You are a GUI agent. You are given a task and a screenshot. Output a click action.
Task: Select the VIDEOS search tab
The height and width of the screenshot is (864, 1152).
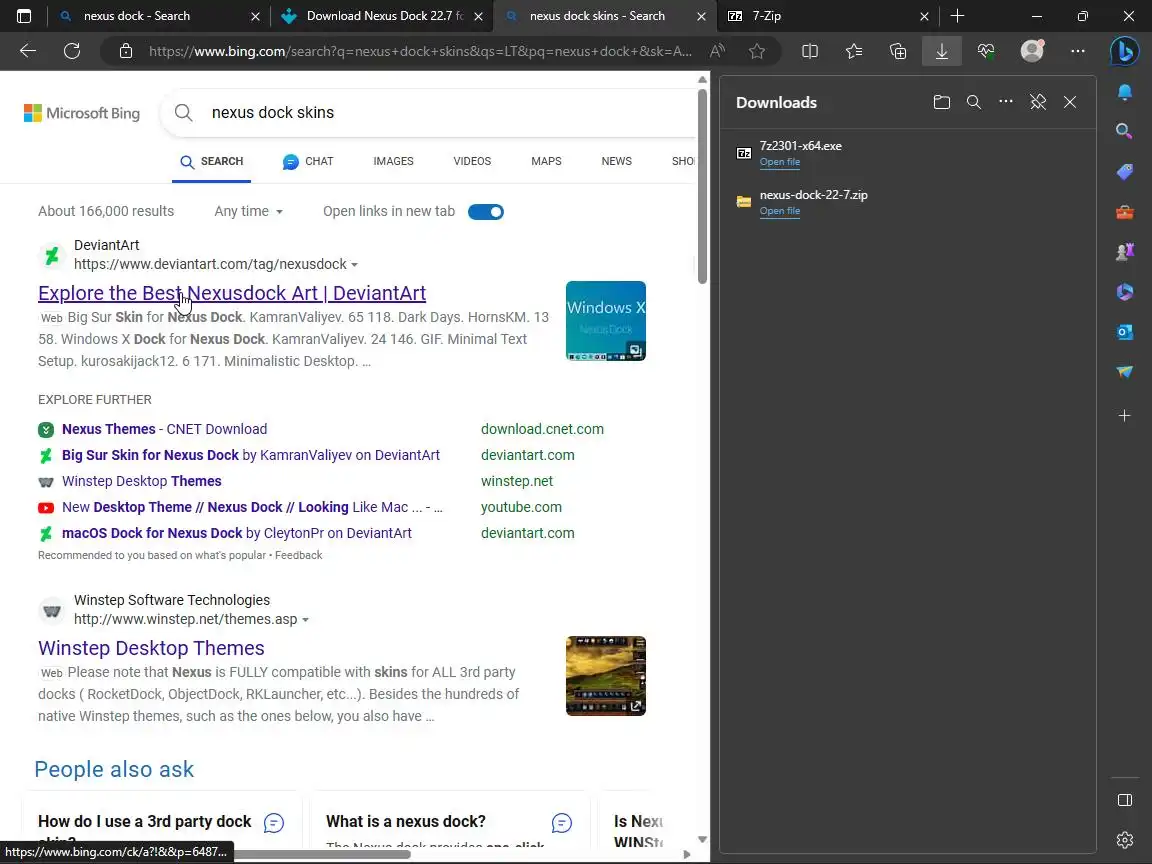click(x=472, y=161)
